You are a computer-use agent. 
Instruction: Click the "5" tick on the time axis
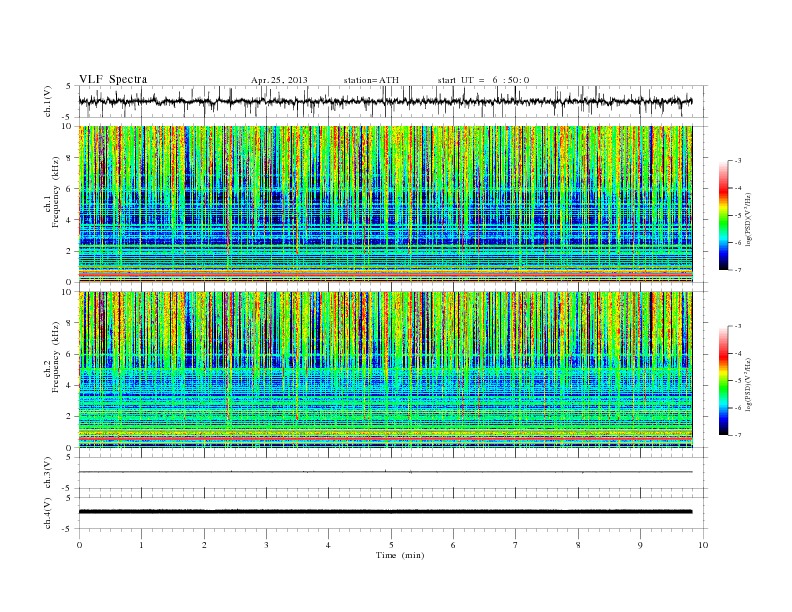[391, 545]
